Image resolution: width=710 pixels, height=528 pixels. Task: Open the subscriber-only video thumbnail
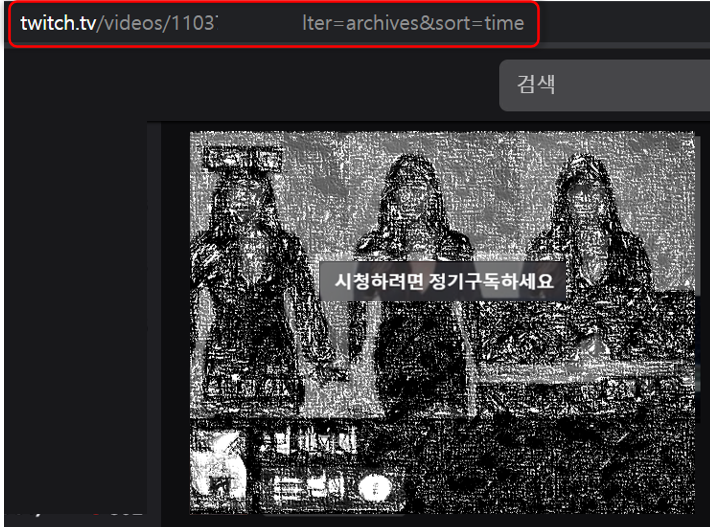pos(442,322)
